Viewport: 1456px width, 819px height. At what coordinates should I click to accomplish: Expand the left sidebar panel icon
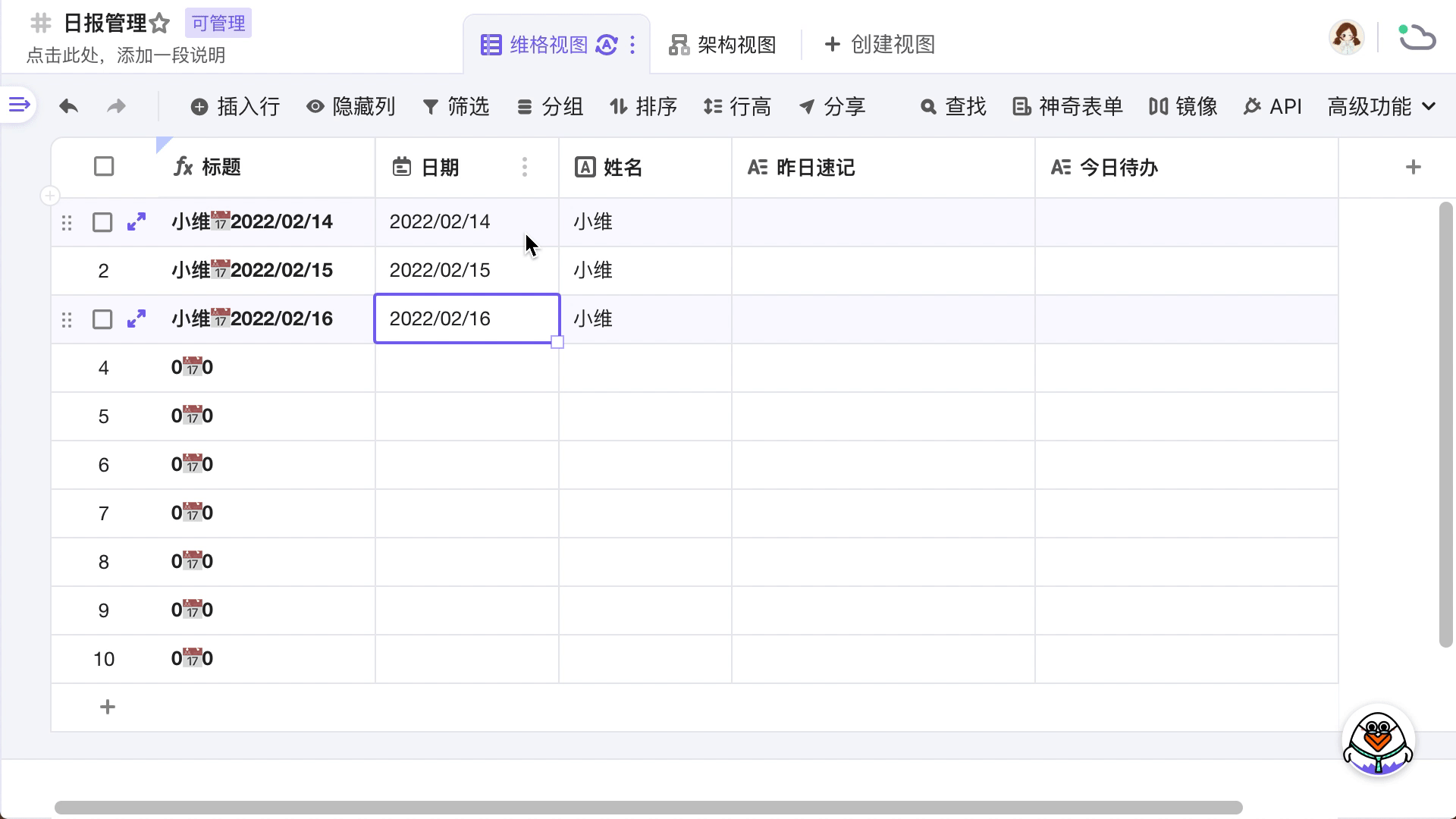coord(19,105)
